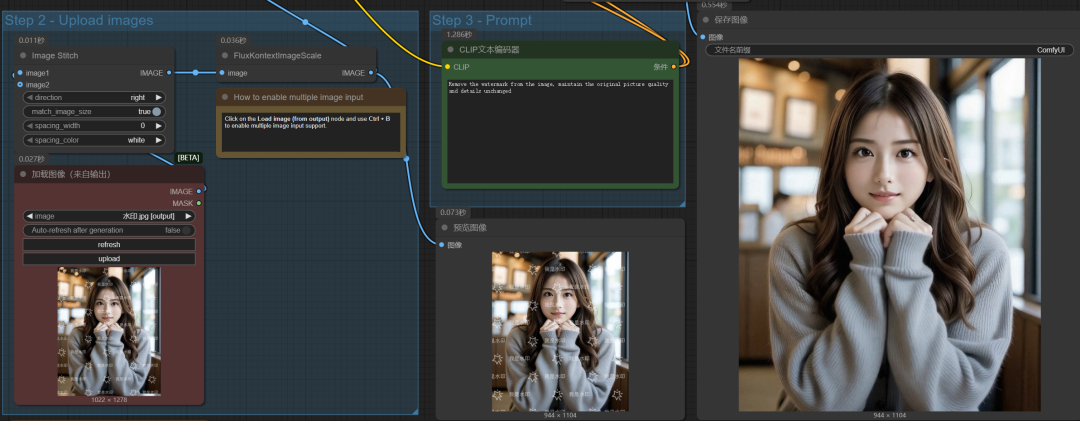Click the IMAGE output socket of 加载图像 node
Screen dimensions: 1080x421
199,191
